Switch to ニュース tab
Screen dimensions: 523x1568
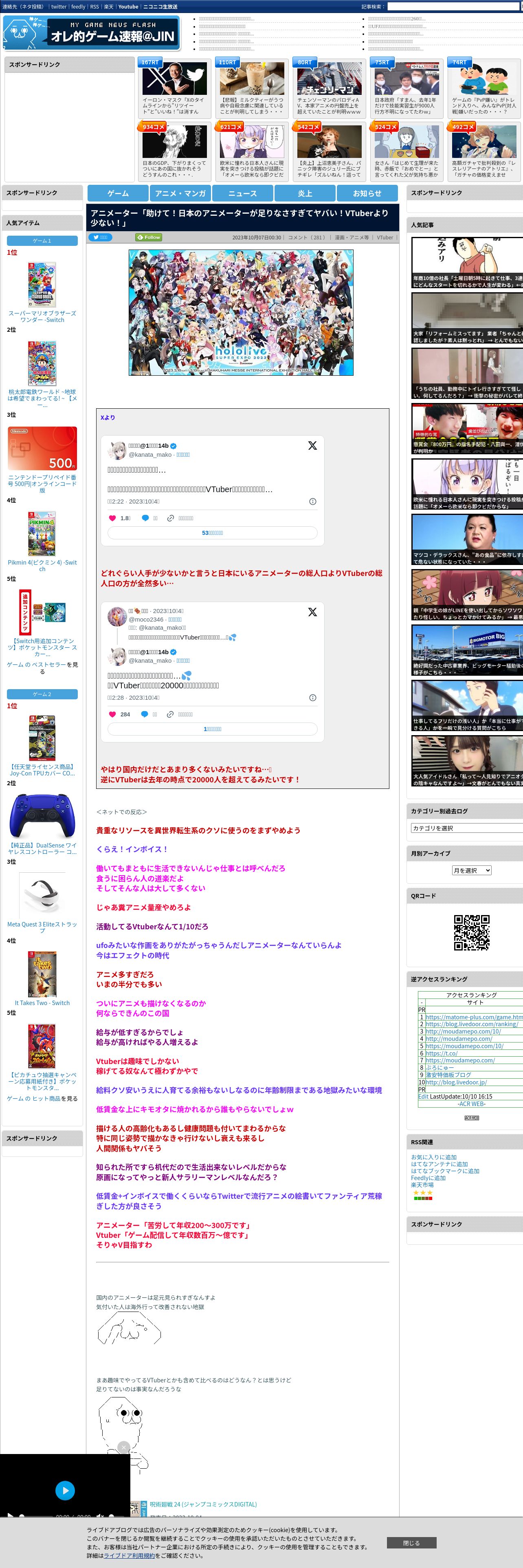point(242,193)
